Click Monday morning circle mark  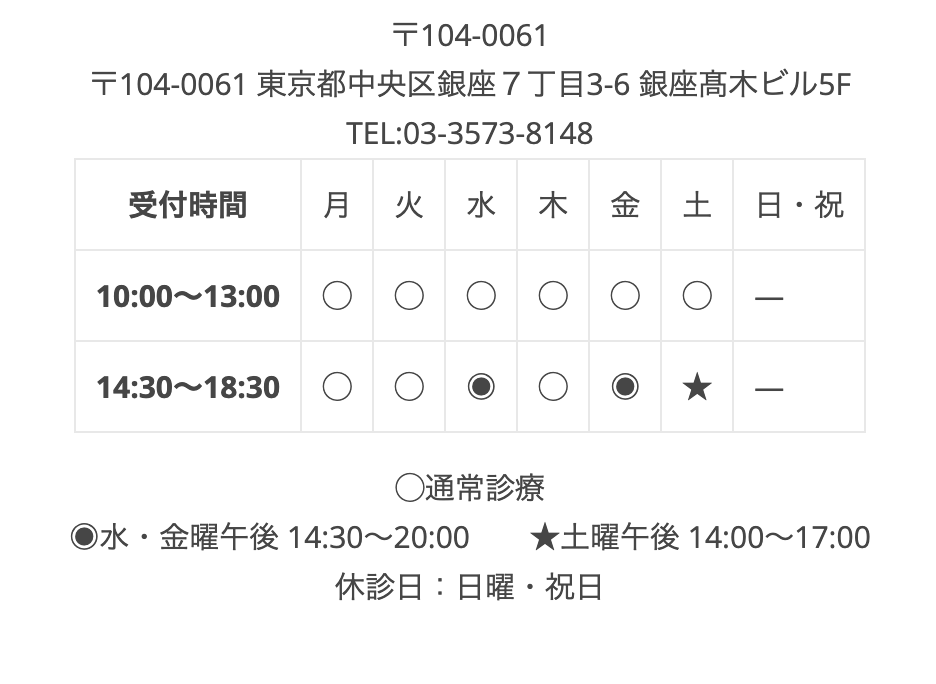coord(337,296)
